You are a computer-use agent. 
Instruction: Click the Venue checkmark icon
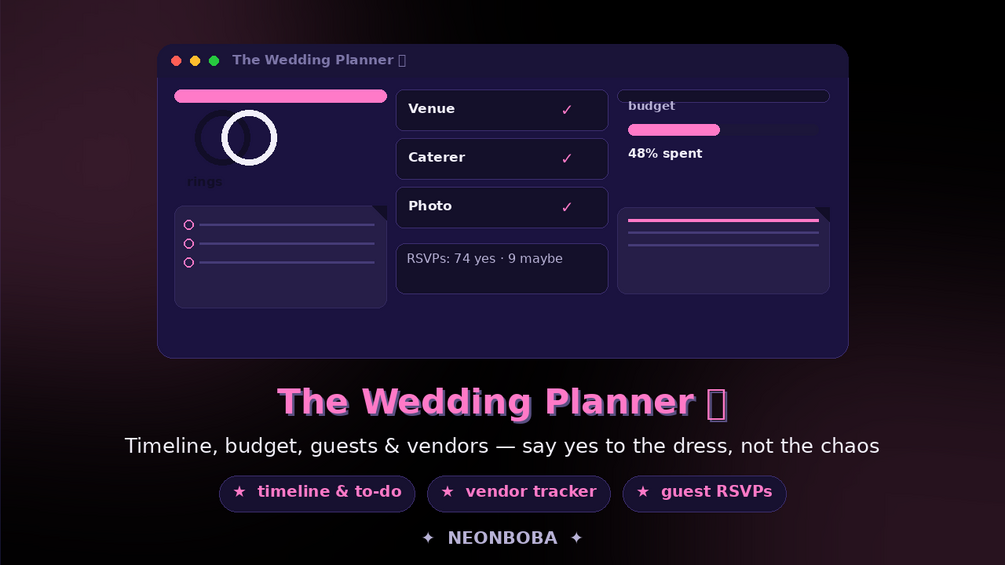click(567, 110)
